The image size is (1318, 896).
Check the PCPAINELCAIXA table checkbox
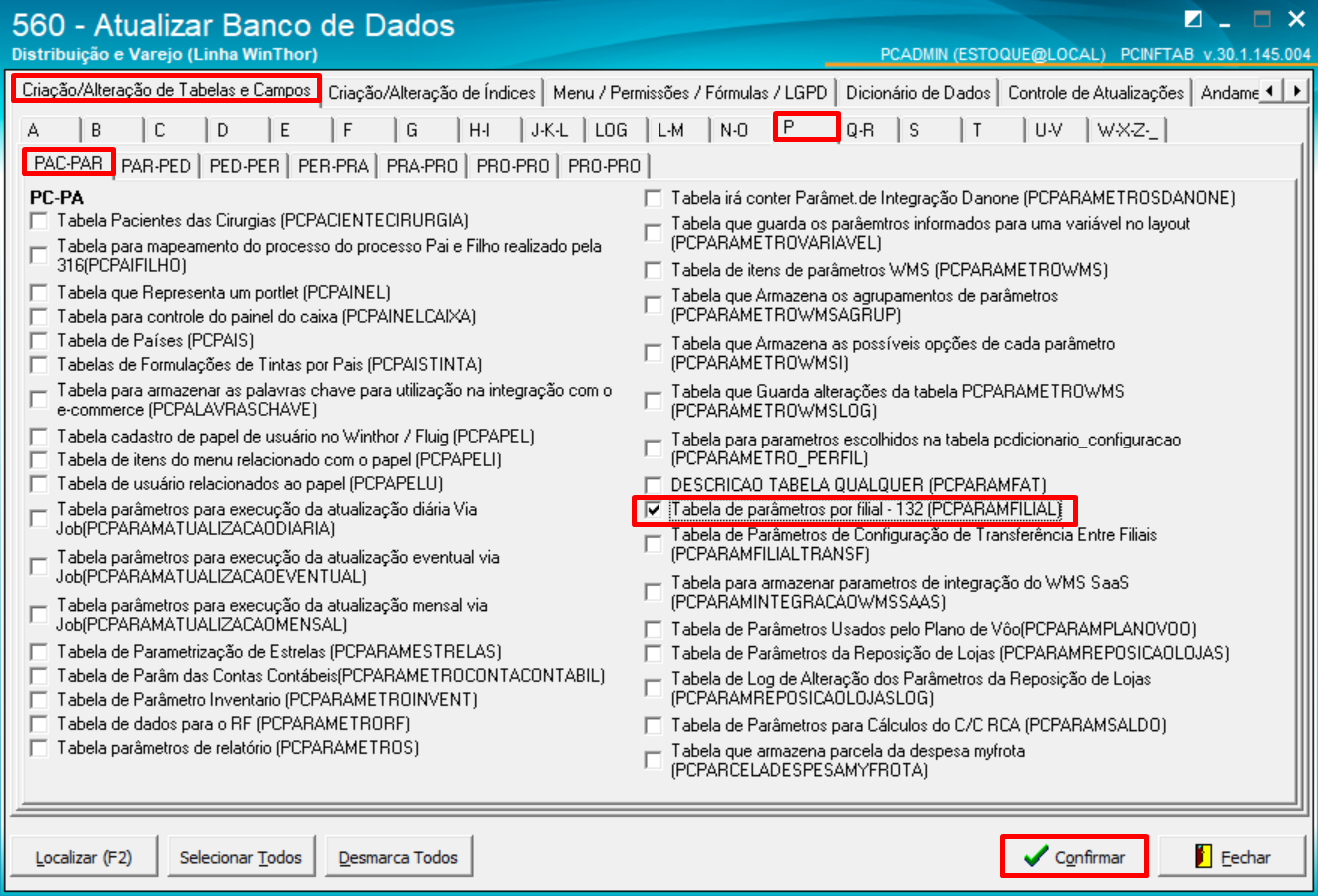pos(39,316)
